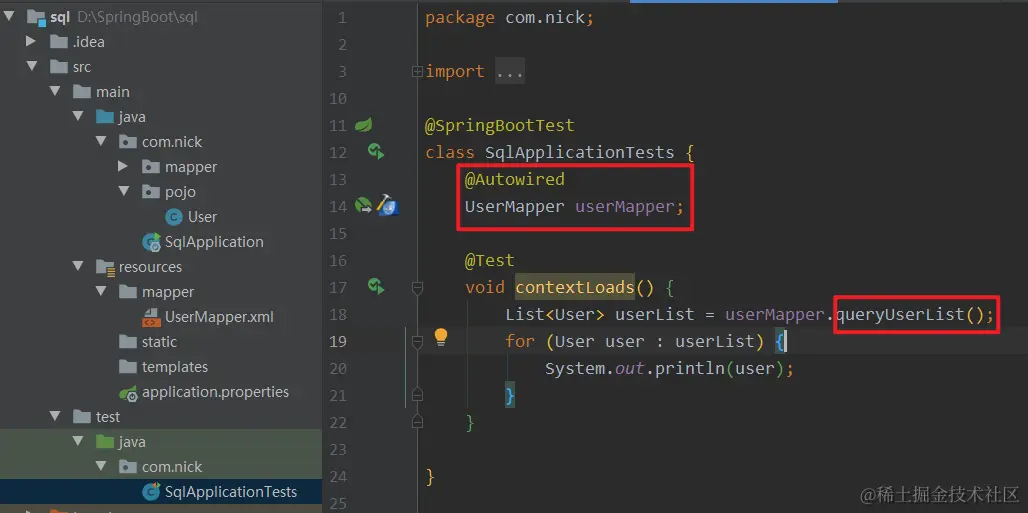Click the sql project module icon
Screen dimensions: 1028x513
click(35, 16)
